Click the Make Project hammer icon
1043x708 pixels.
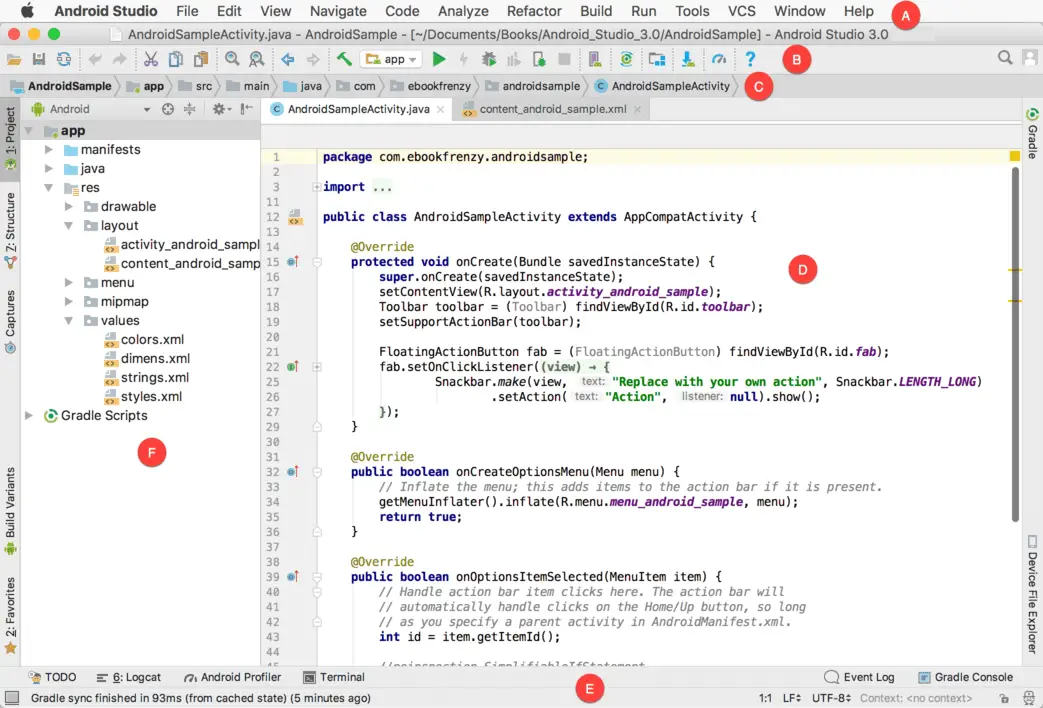[344, 60]
